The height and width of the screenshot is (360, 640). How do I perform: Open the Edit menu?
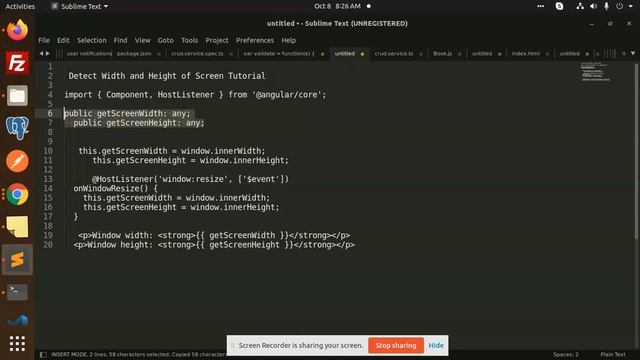63,40
